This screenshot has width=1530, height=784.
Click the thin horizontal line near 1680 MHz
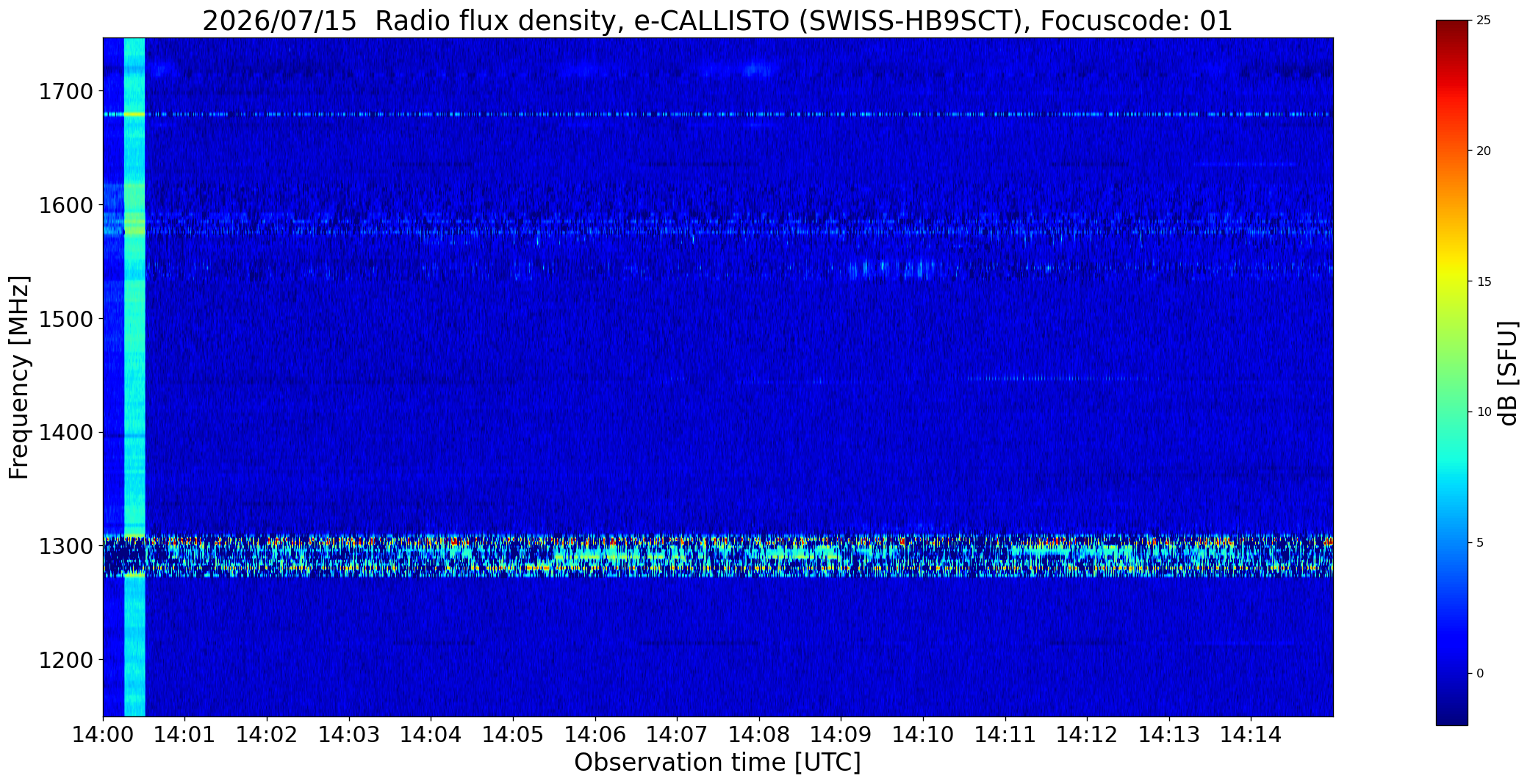pyautogui.click(x=717, y=114)
